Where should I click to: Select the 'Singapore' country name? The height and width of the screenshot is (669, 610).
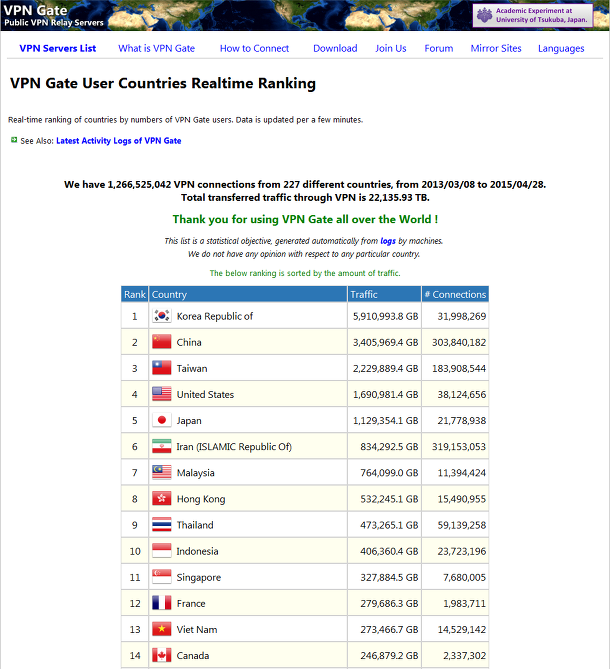pyautogui.click(x=199, y=578)
